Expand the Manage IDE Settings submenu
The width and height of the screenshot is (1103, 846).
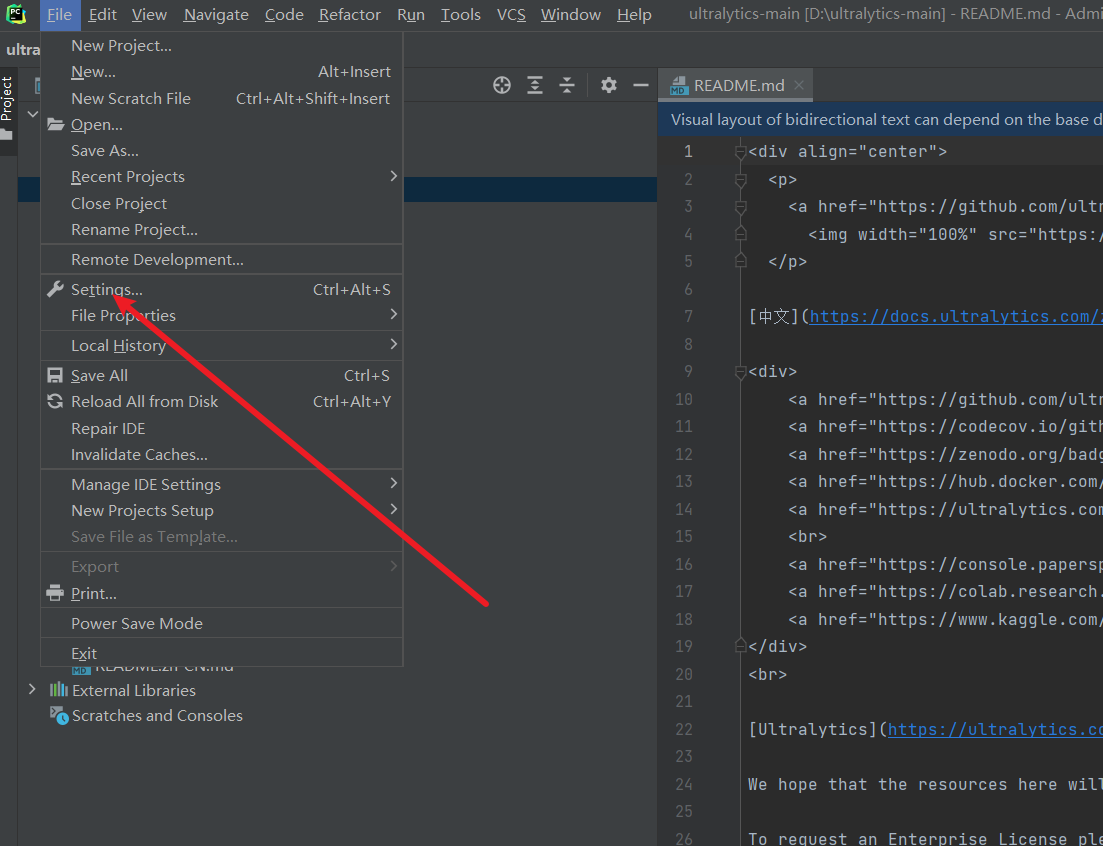pos(394,484)
